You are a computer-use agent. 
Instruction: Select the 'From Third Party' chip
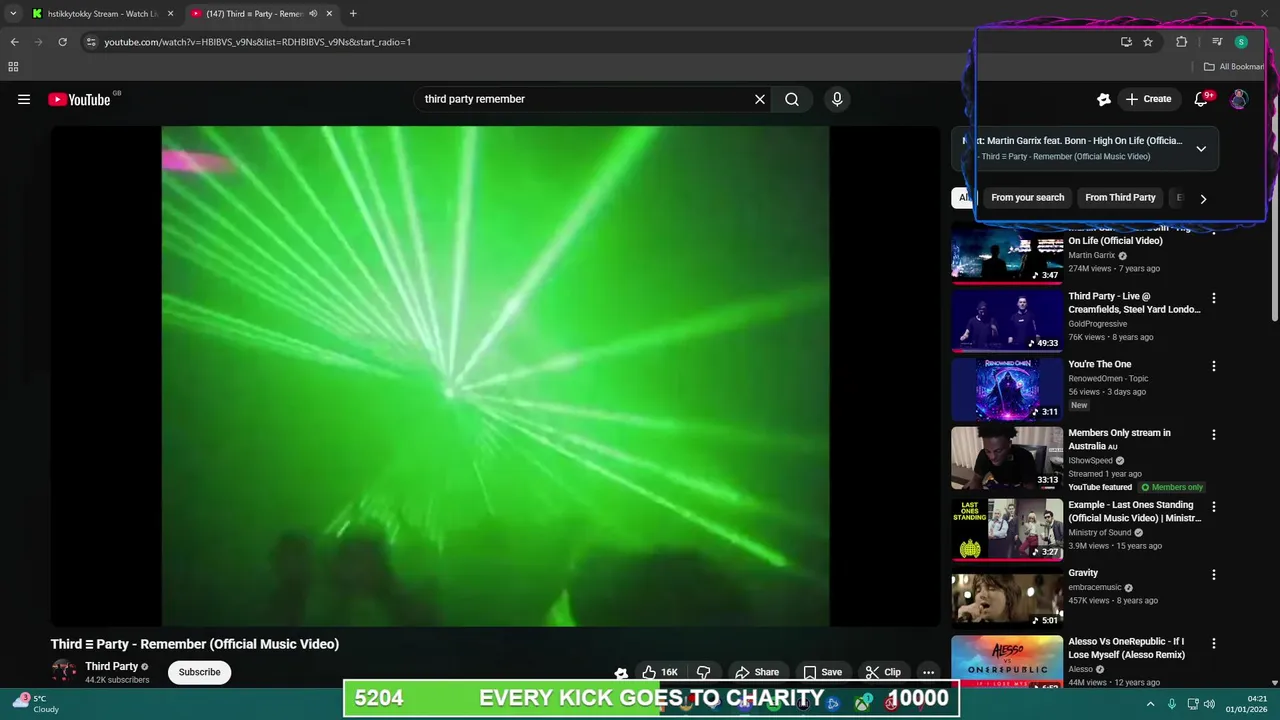pos(1120,198)
